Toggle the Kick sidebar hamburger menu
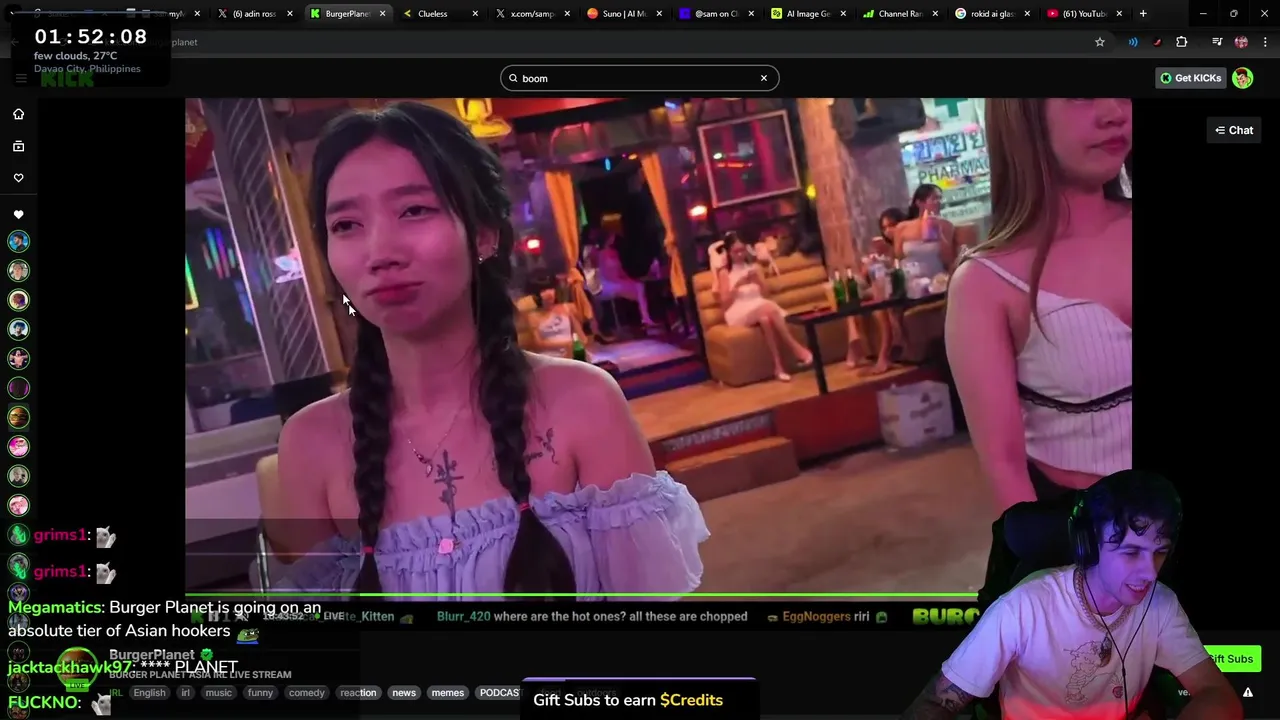 coord(20,78)
